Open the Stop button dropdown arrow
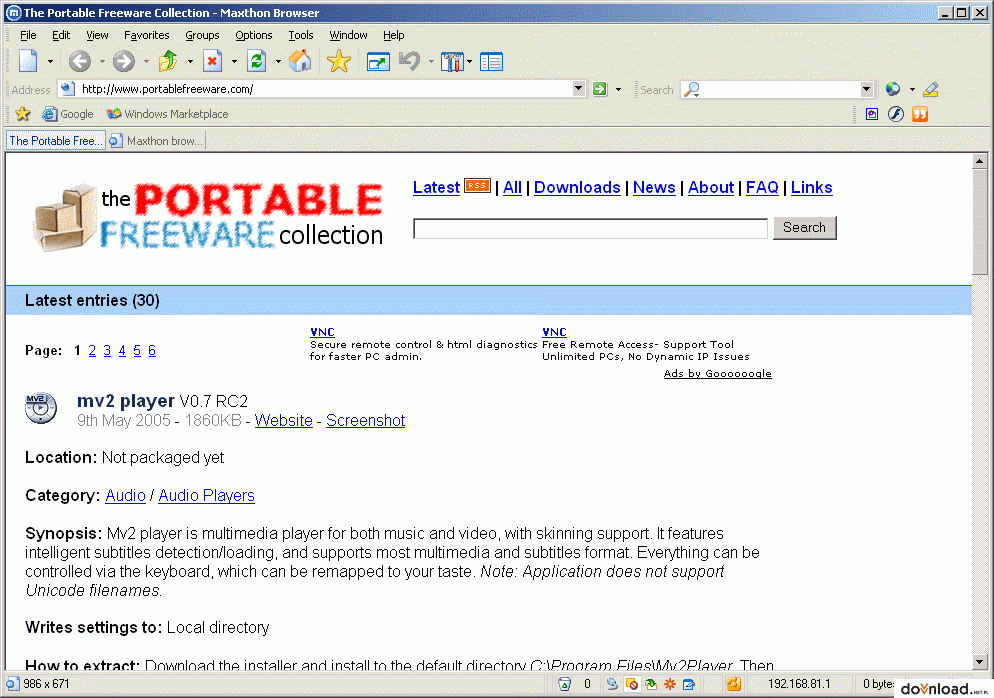Viewport: 994px width, 698px height. point(235,61)
